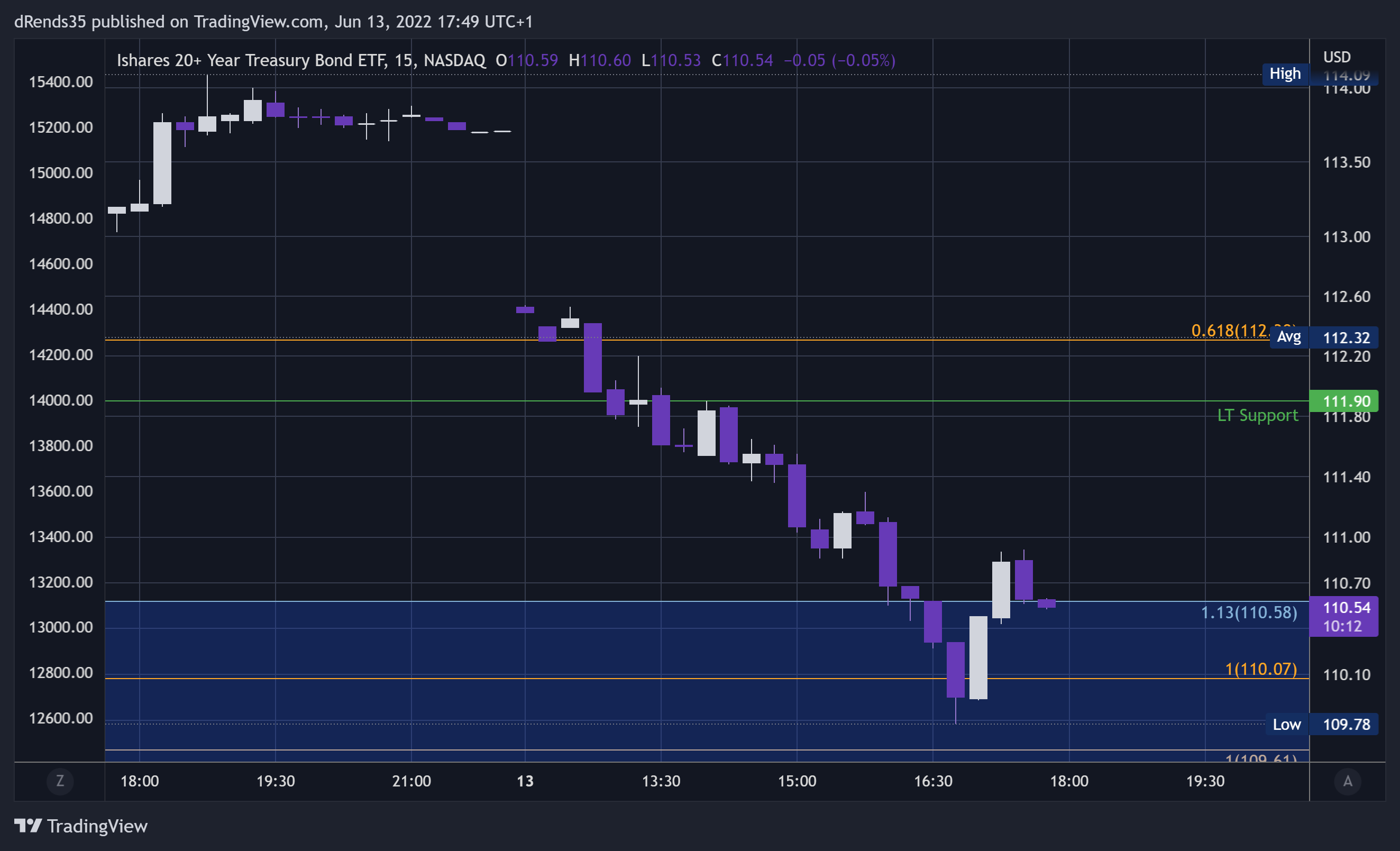This screenshot has height=851, width=1400.
Task: Click the Z timezone button
Action: 60,781
